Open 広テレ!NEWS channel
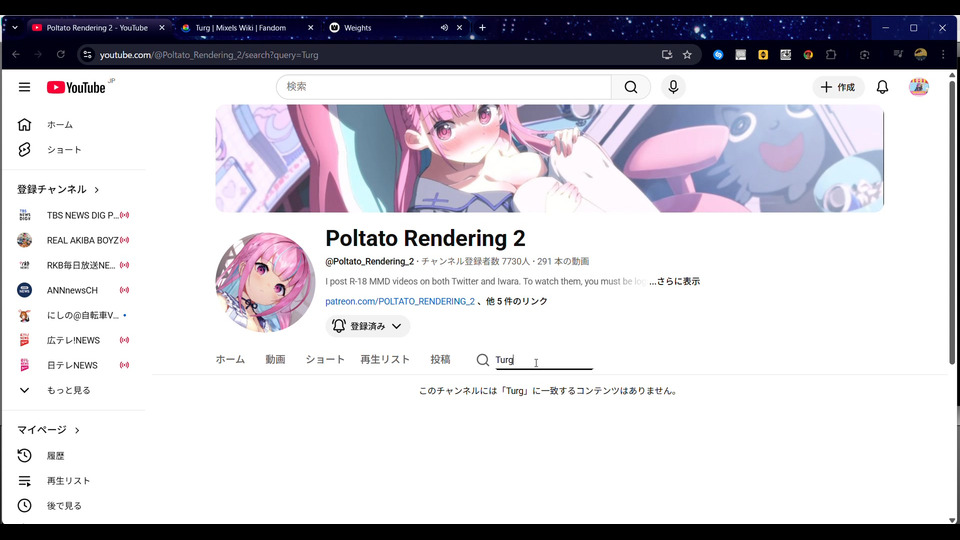960x540 pixels. [x=73, y=340]
